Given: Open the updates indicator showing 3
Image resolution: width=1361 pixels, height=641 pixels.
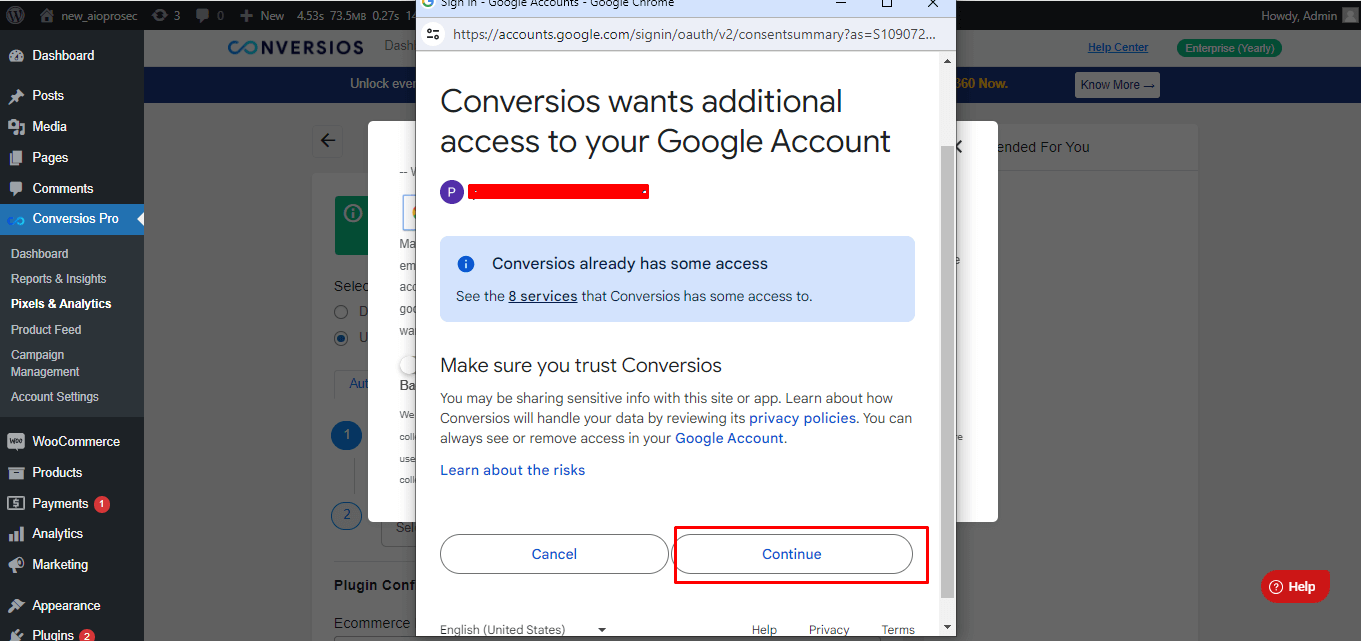Looking at the screenshot, I should pos(165,16).
